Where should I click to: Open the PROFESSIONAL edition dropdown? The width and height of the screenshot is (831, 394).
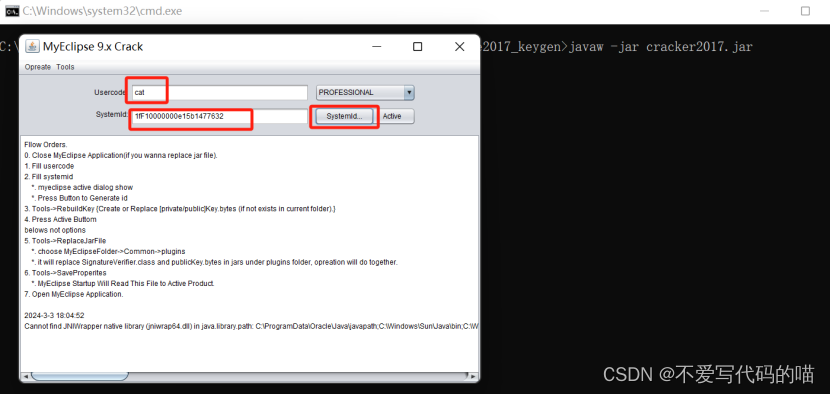(365, 92)
